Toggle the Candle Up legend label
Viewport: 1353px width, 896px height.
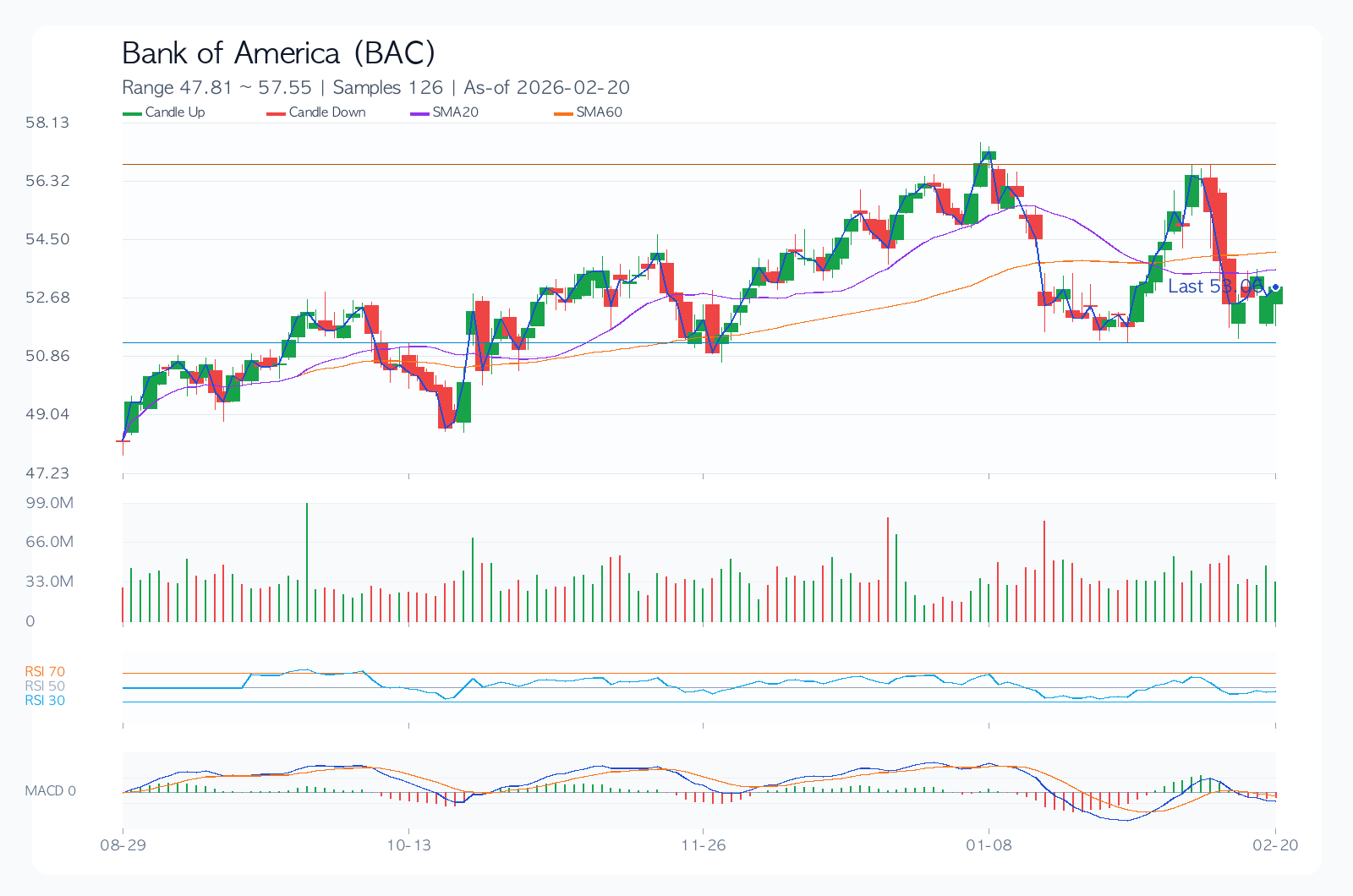175,112
